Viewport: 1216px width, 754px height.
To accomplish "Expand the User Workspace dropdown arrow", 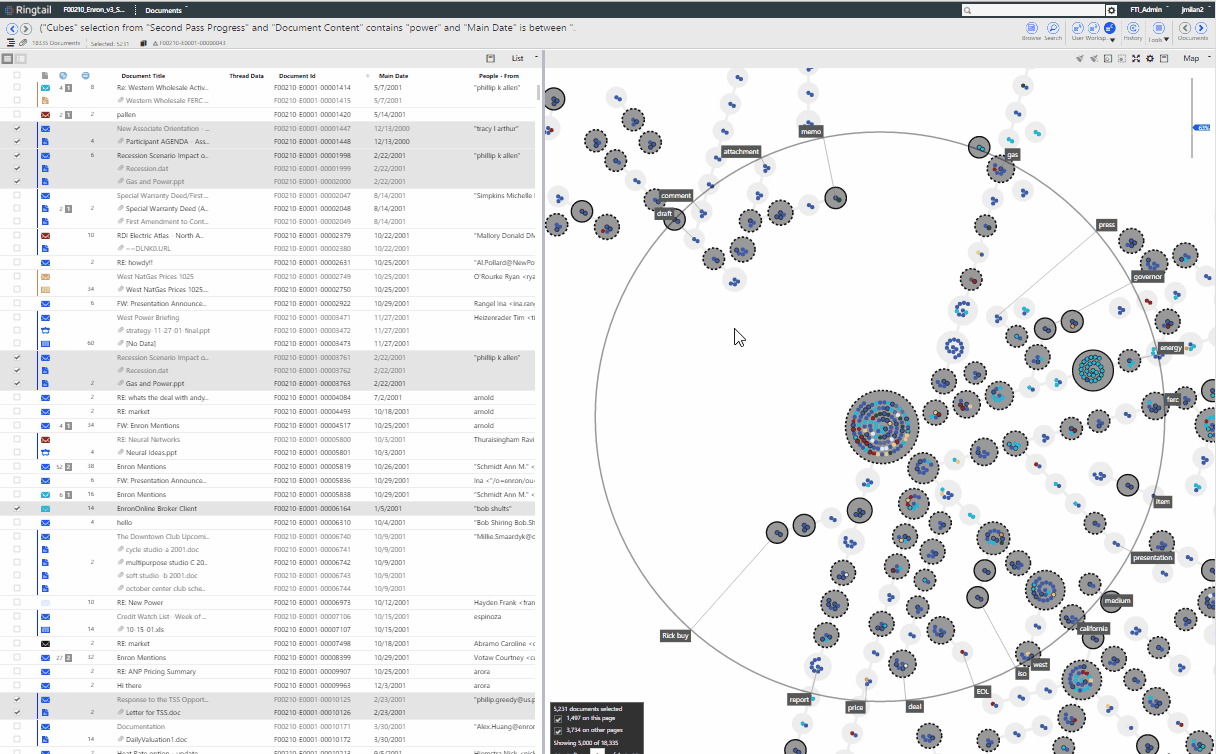I will coord(1112,40).
